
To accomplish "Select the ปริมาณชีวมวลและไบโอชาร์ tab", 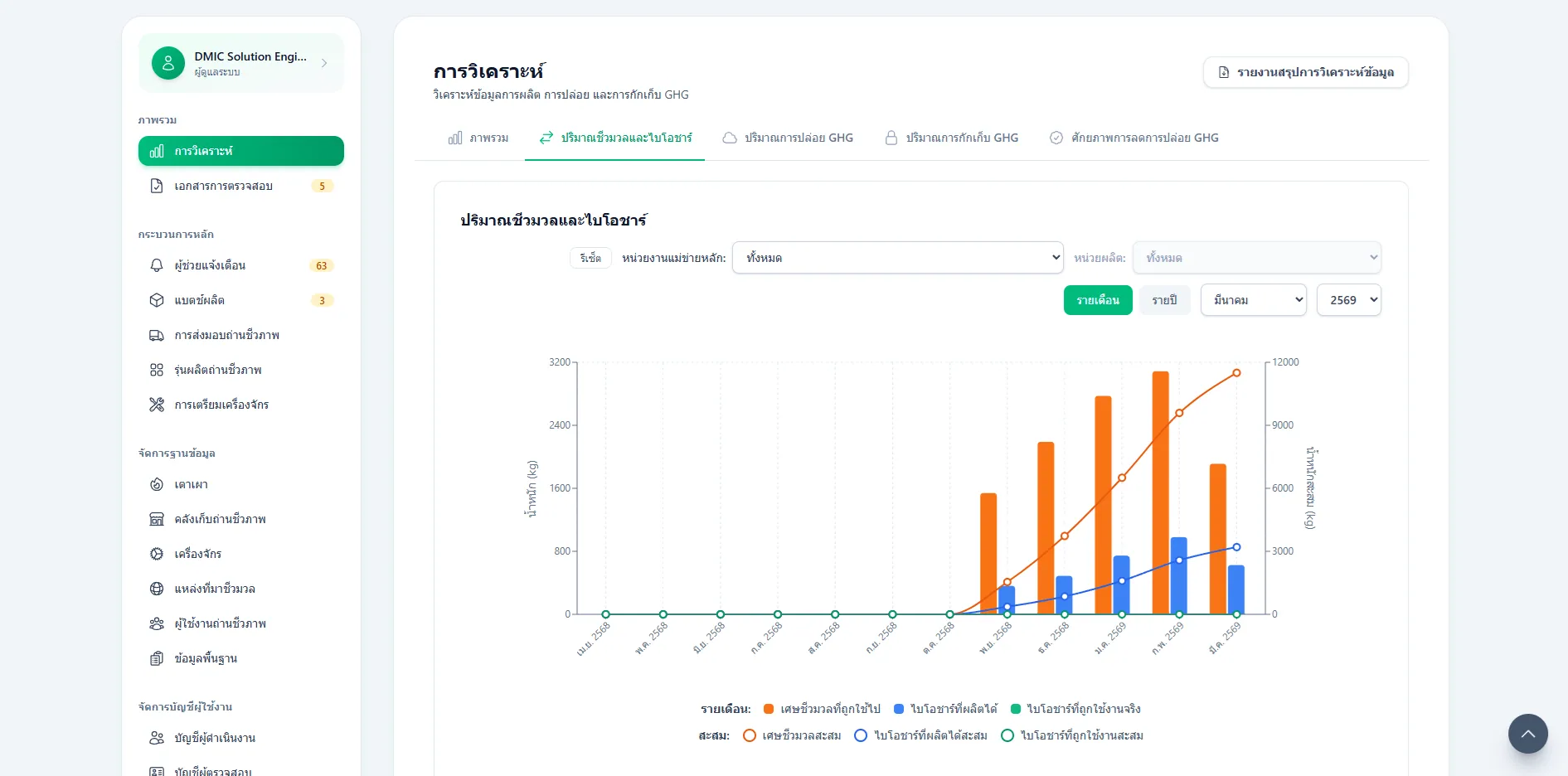I will tap(615, 138).
